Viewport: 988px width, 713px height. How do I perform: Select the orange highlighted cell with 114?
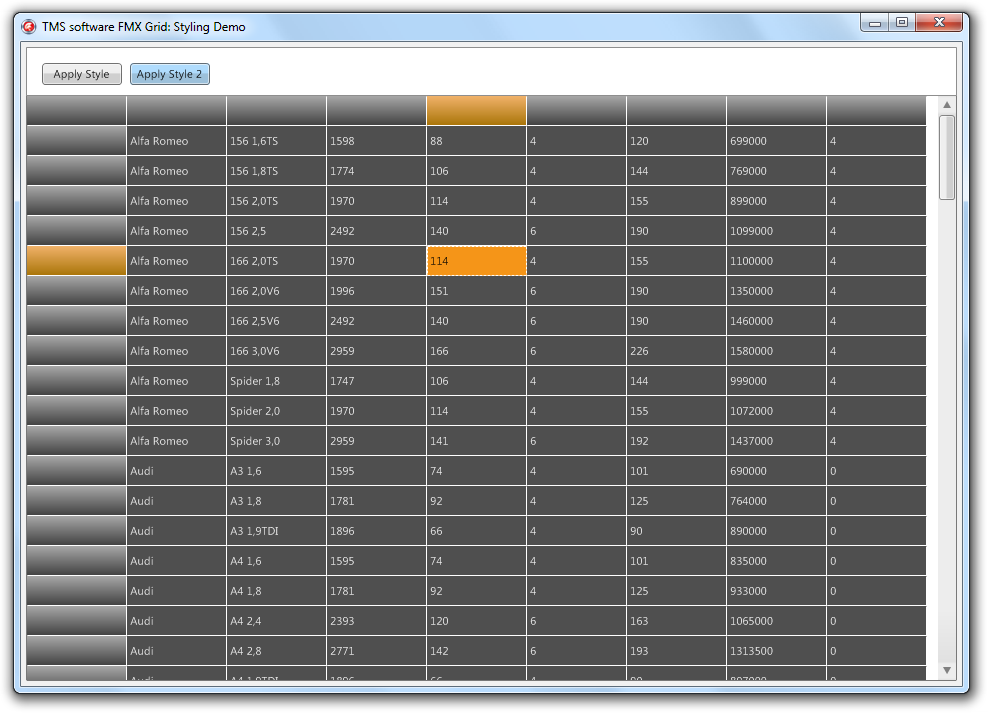pos(476,261)
